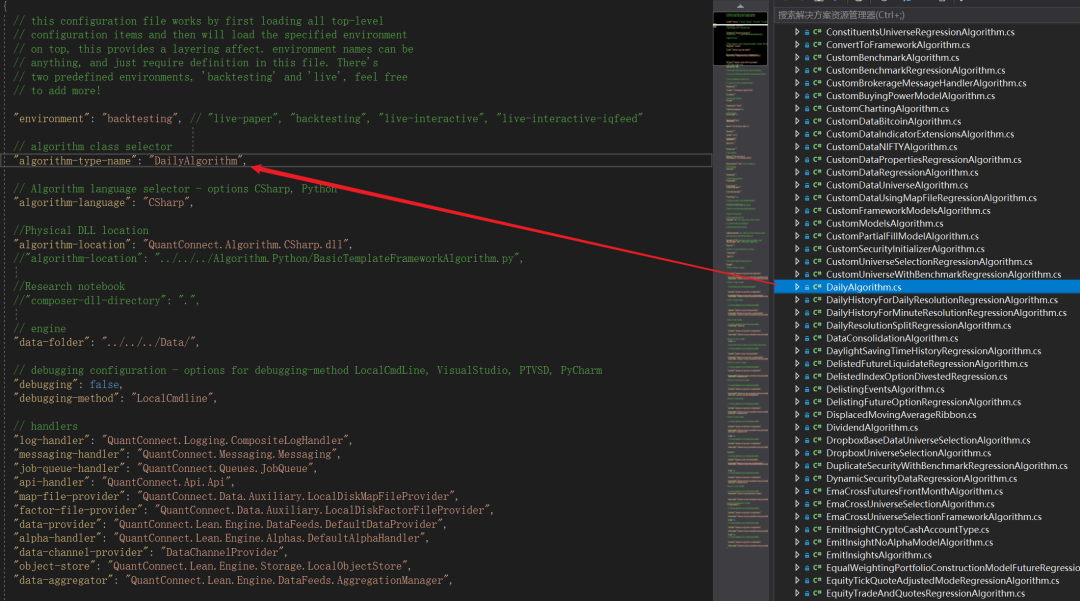Screen dimensions: 1080x601
Task: Select EmitInsightCryptoCashAccountType.cs file
Action: pyautogui.click(x=908, y=529)
